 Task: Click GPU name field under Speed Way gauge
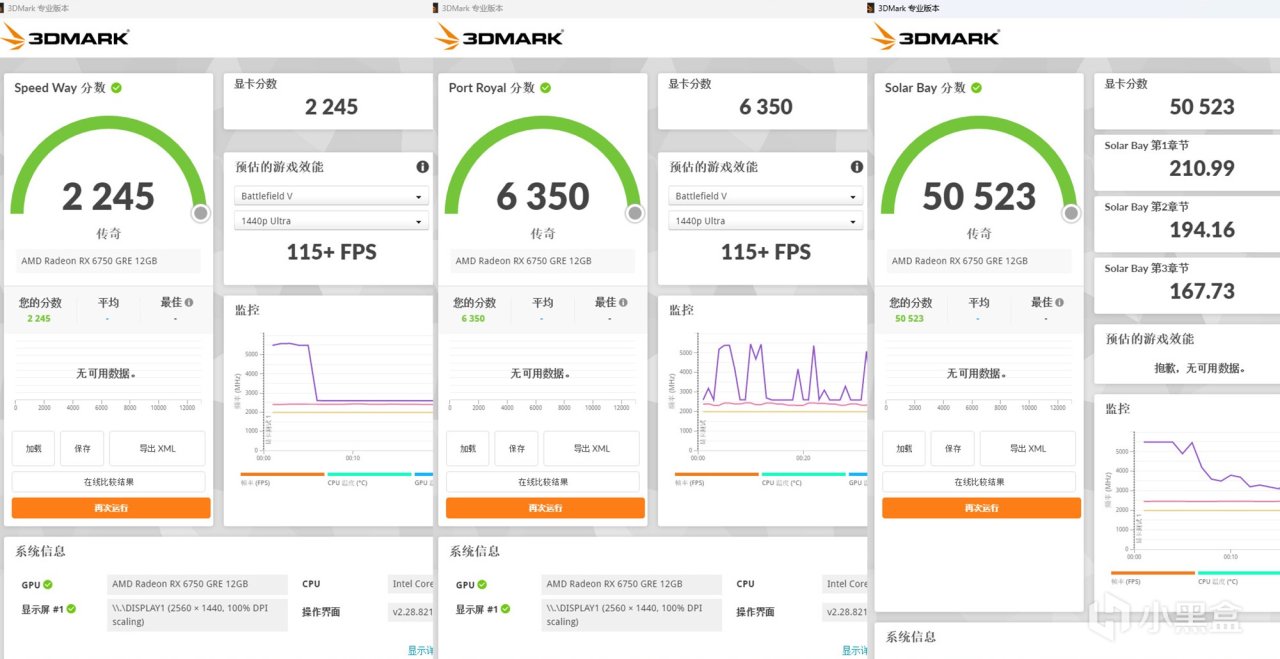coord(108,261)
